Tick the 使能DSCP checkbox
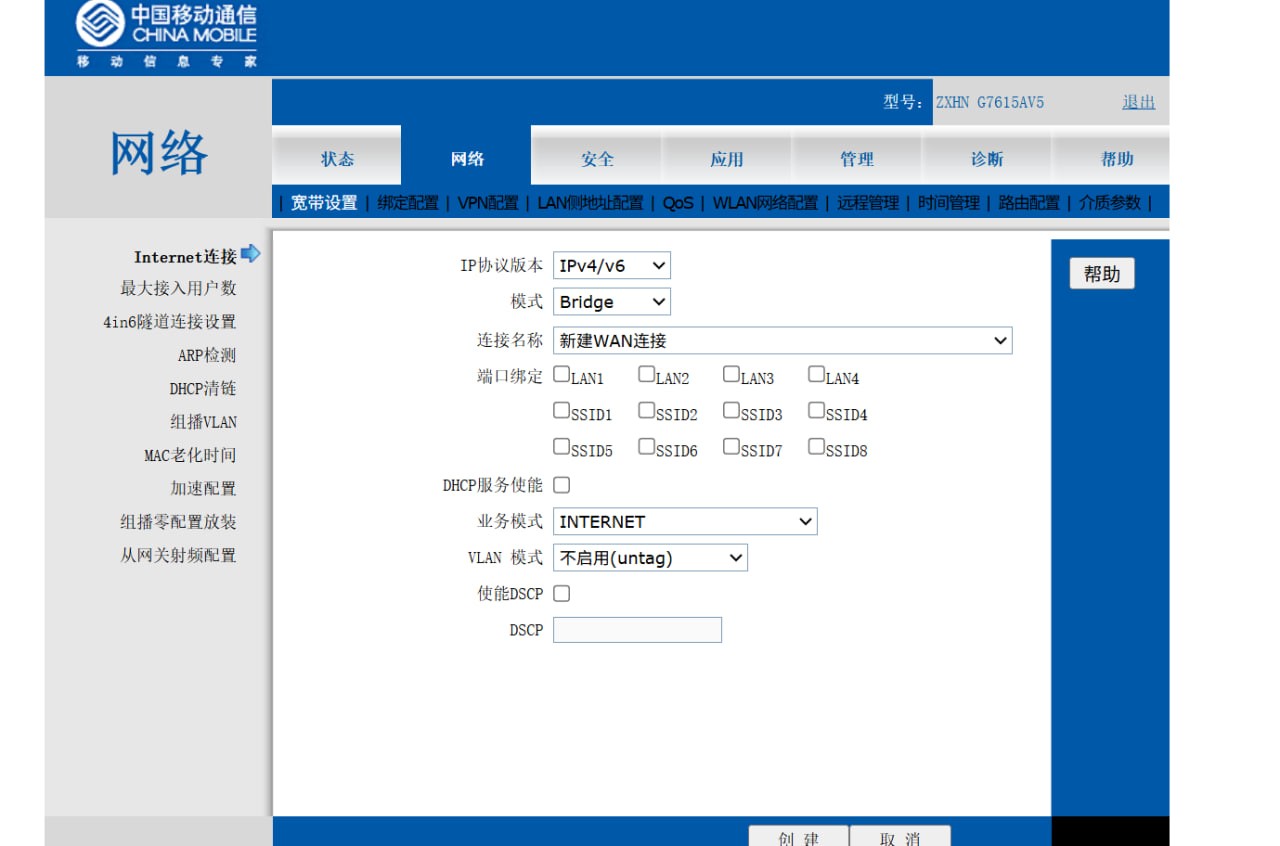Screen dimensions: 1280x846 point(562,594)
